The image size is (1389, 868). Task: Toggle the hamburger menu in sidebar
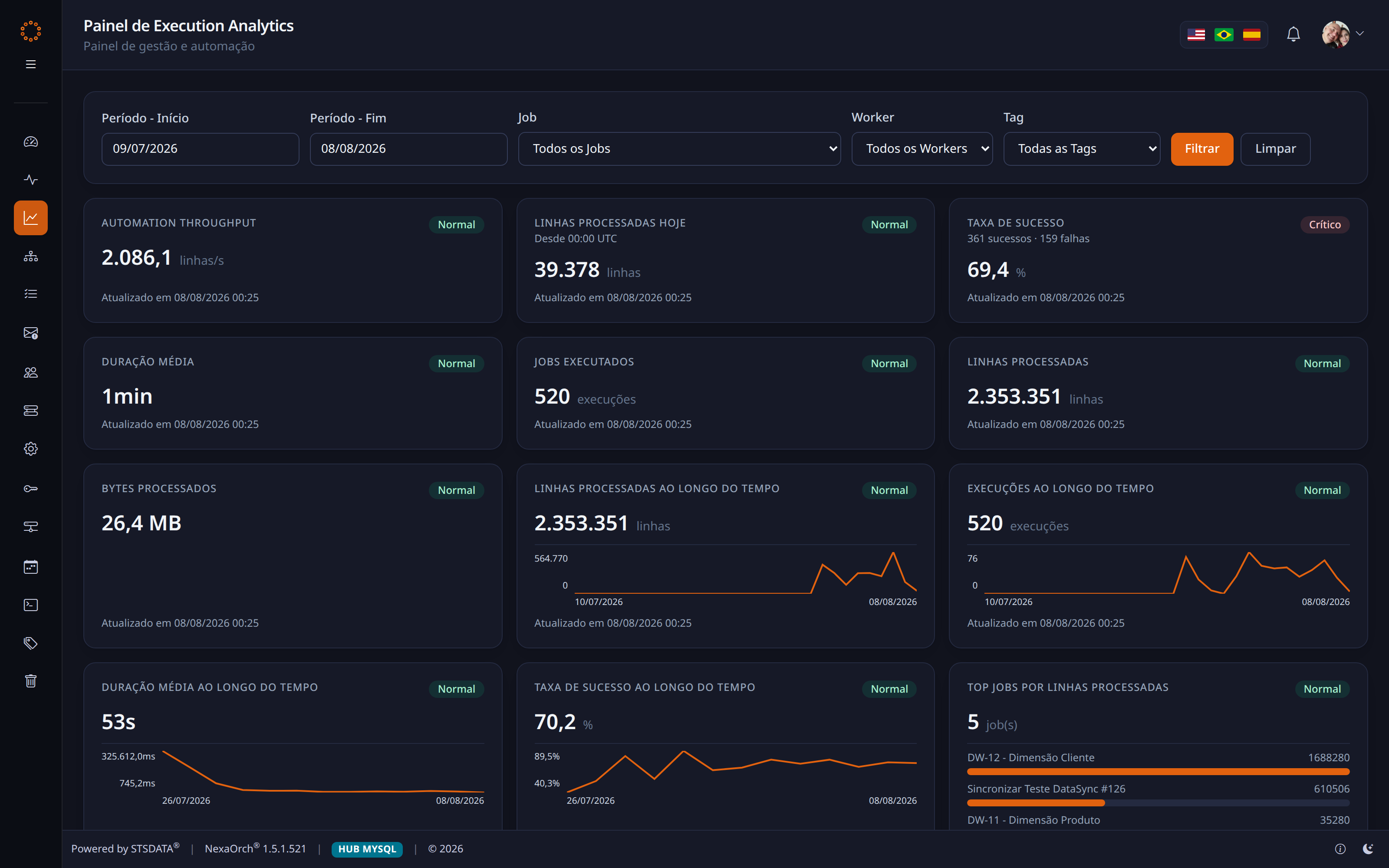pos(31,64)
